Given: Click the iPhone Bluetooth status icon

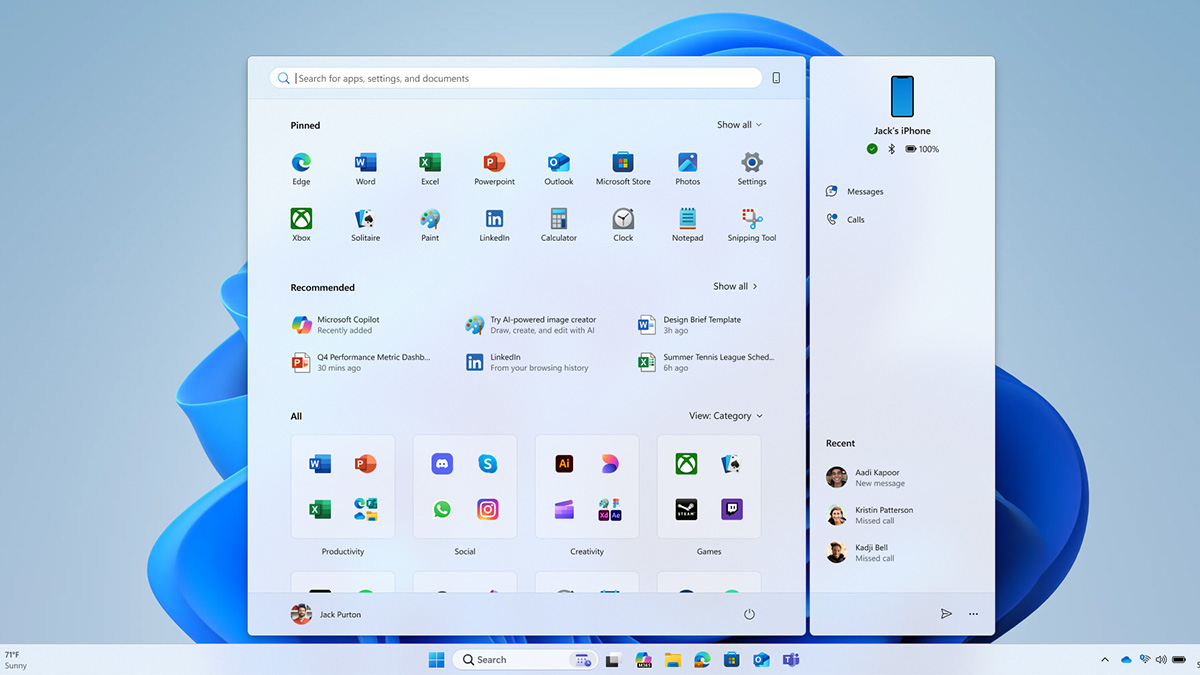Looking at the screenshot, I should click(x=891, y=149).
